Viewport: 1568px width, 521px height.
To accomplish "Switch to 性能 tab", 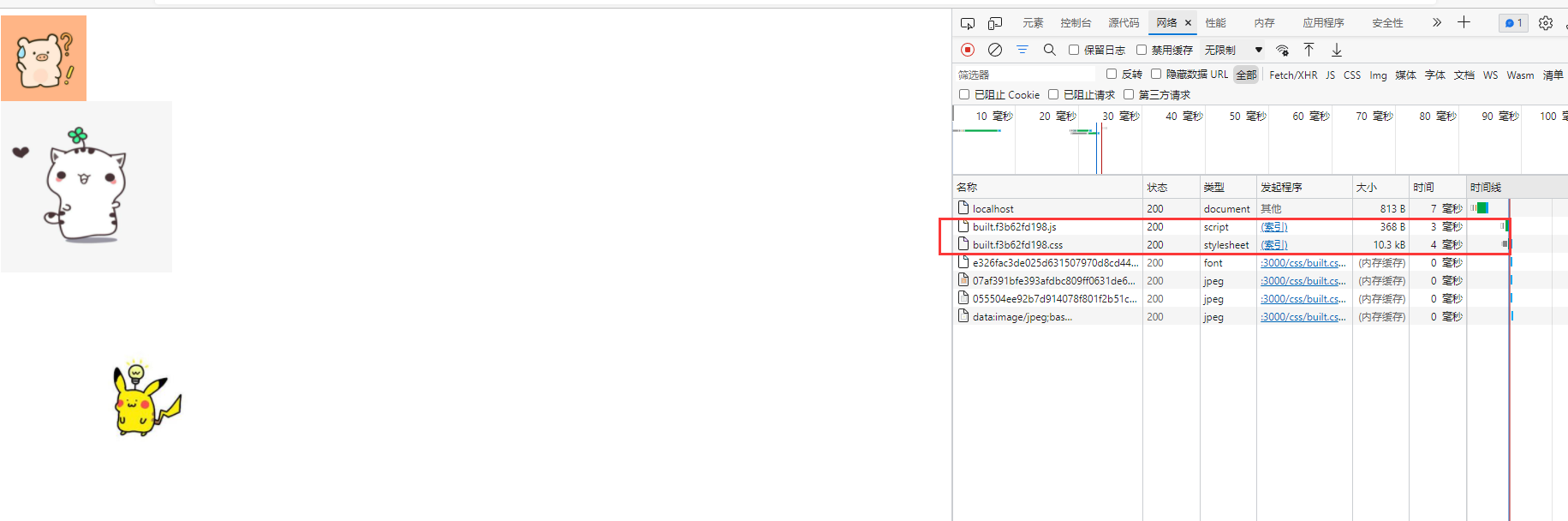I will [1216, 23].
